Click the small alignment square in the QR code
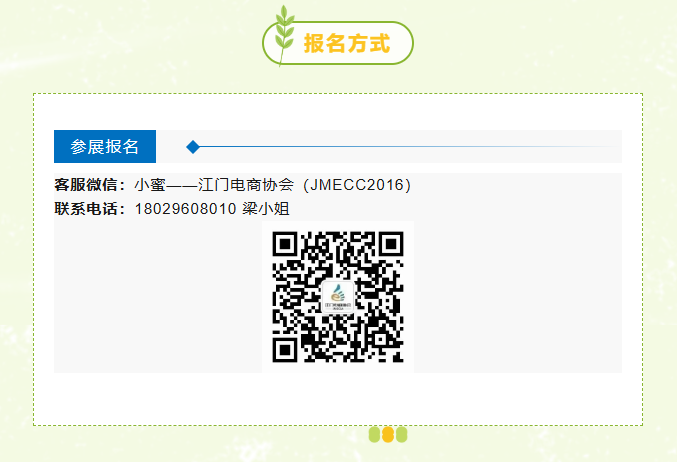 point(382,341)
